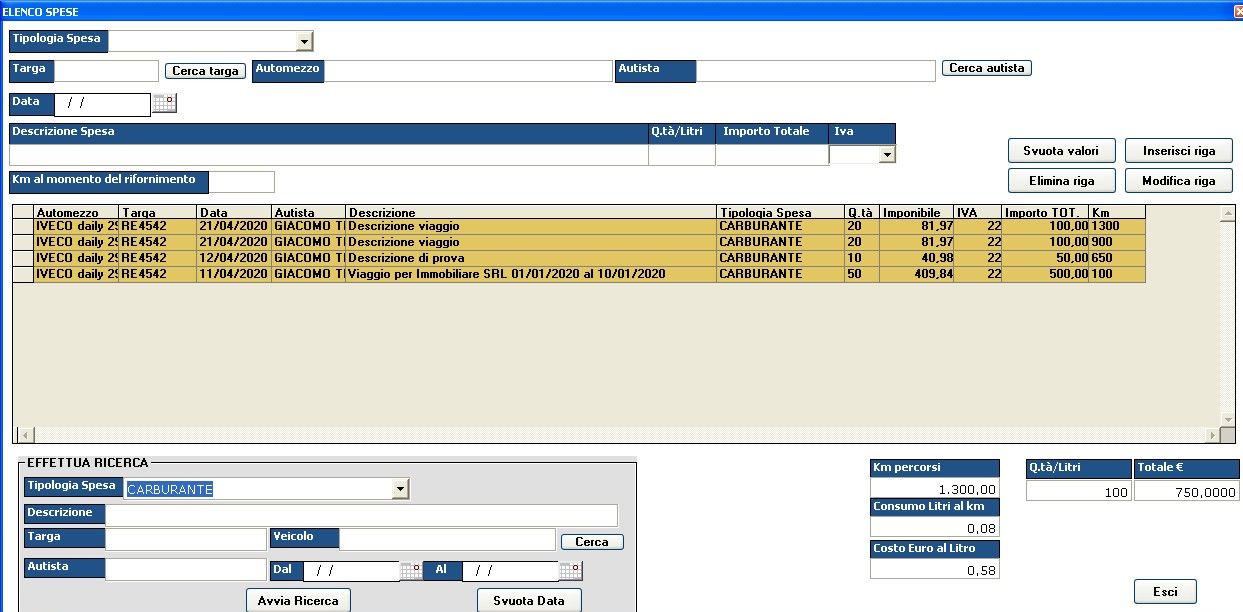Focus the Veicolo input field
Image resolution: width=1243 pixels, height=612 pixels.
click(447, 539)
